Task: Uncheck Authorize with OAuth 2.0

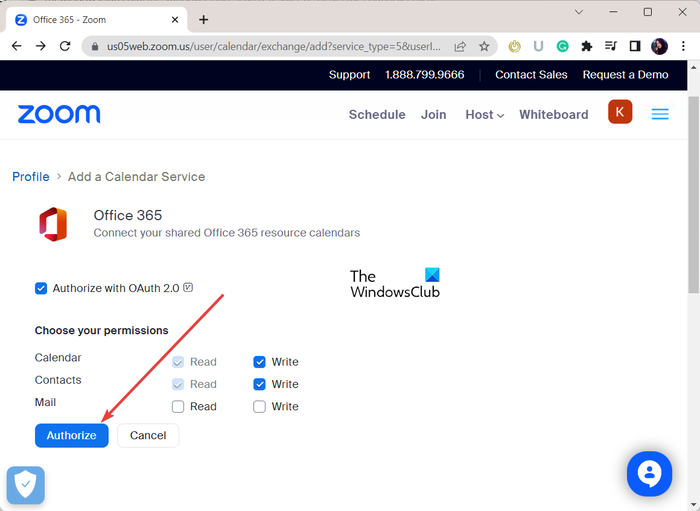Action: tap(41, 288)
